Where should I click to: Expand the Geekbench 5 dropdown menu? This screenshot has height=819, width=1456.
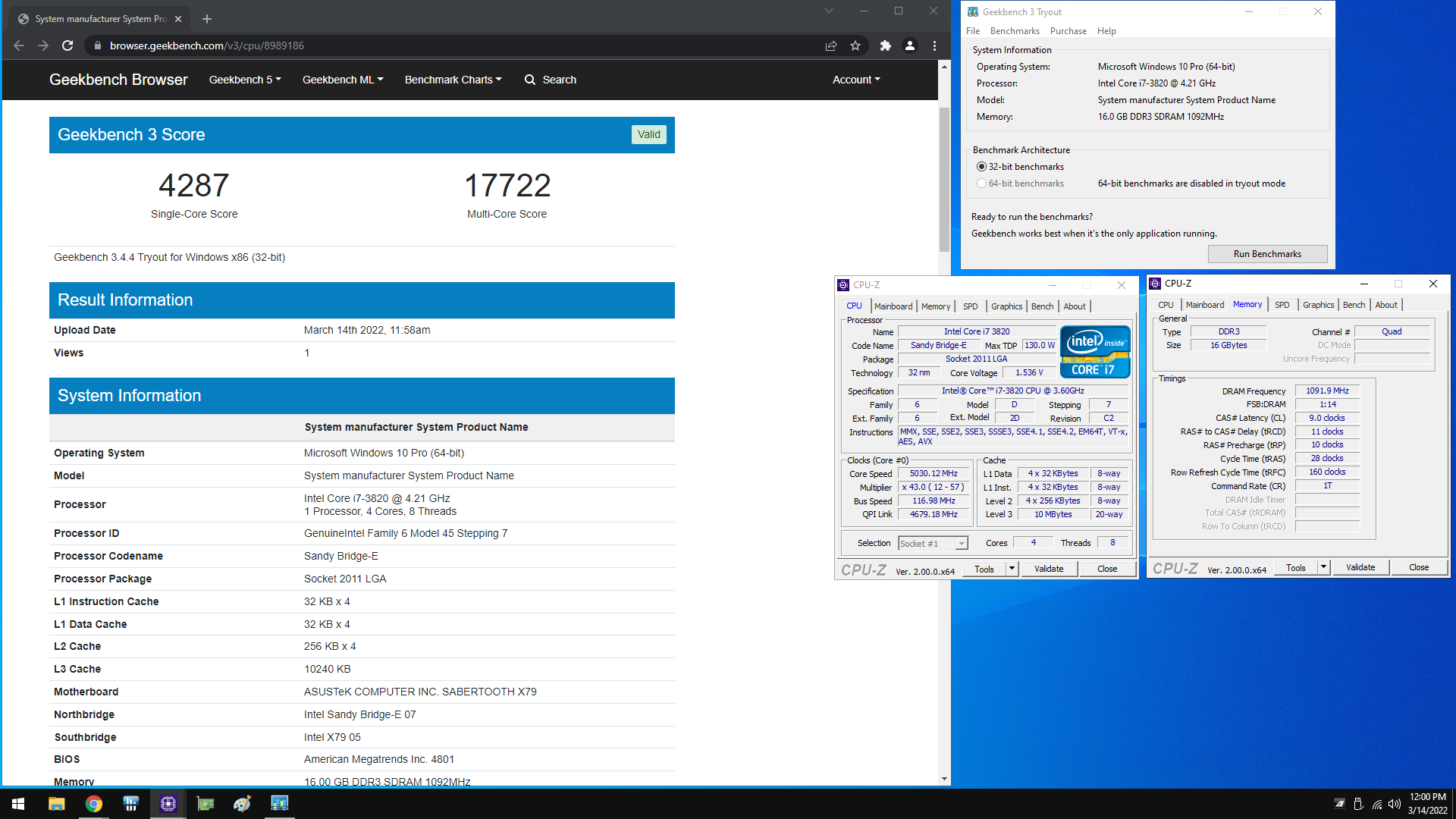coord(245,80)
